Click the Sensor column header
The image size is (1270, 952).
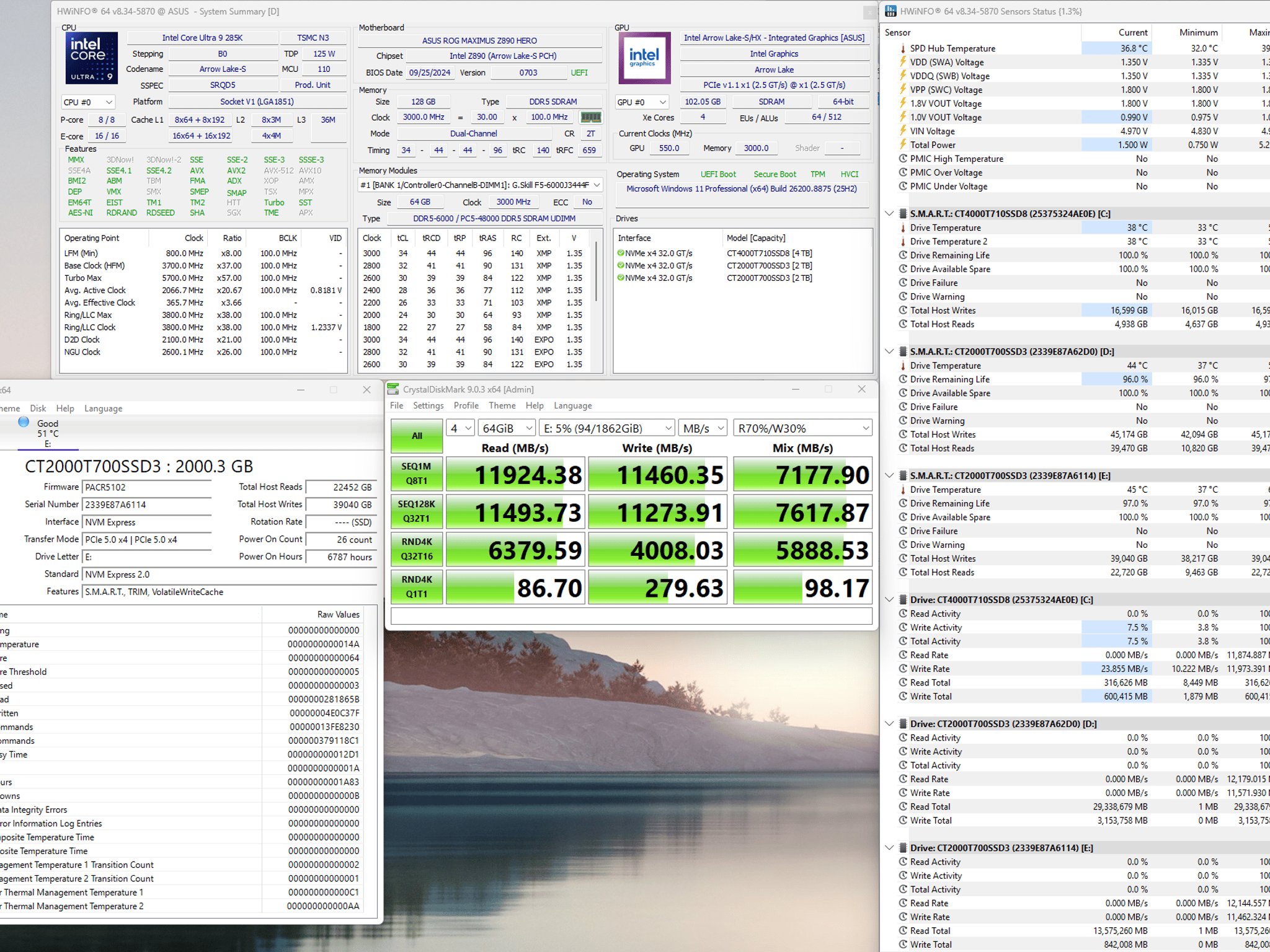coord(981,32)
